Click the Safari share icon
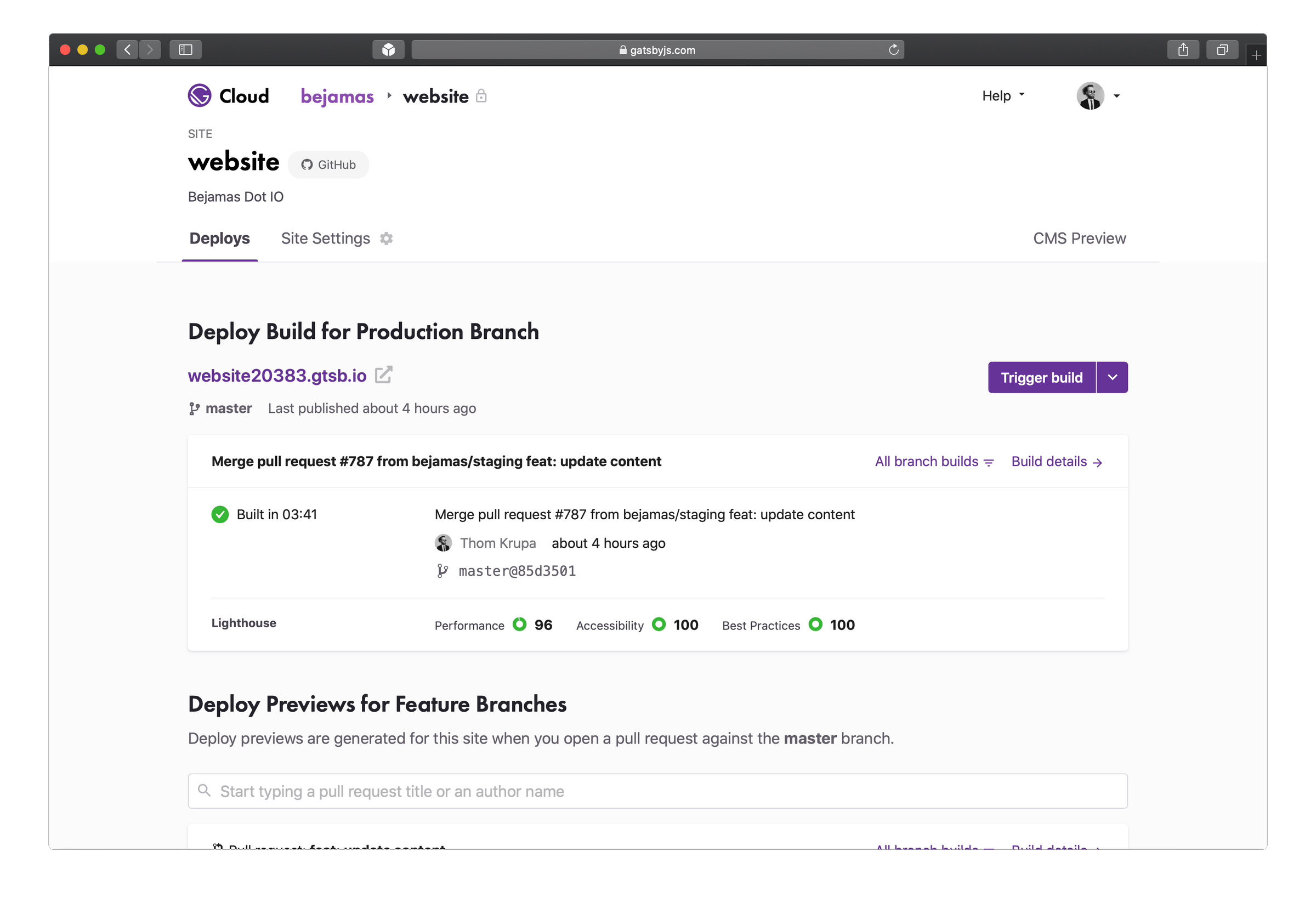This screenshot has width=1316, height=914. [1183, 50]
